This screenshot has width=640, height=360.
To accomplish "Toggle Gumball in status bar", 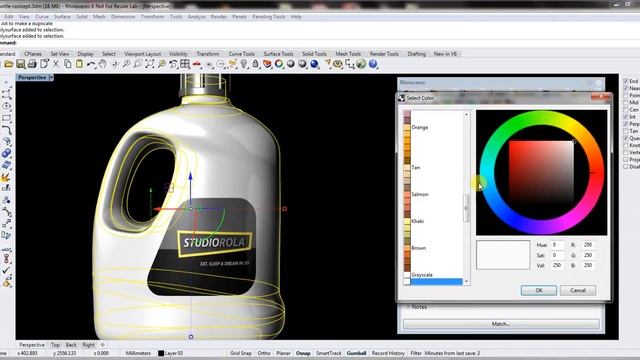I will point(356,353).
